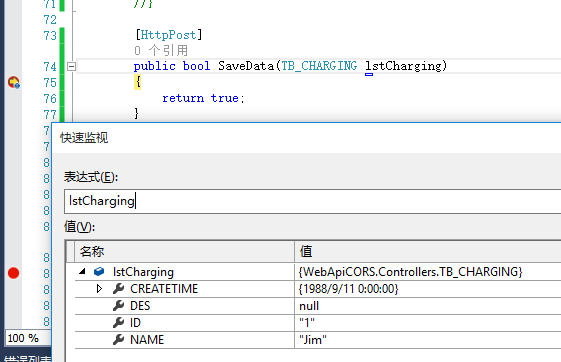Click the wrench icon beside CREATETIME
The width and height of the screenshot is (561, 362).
118,288
